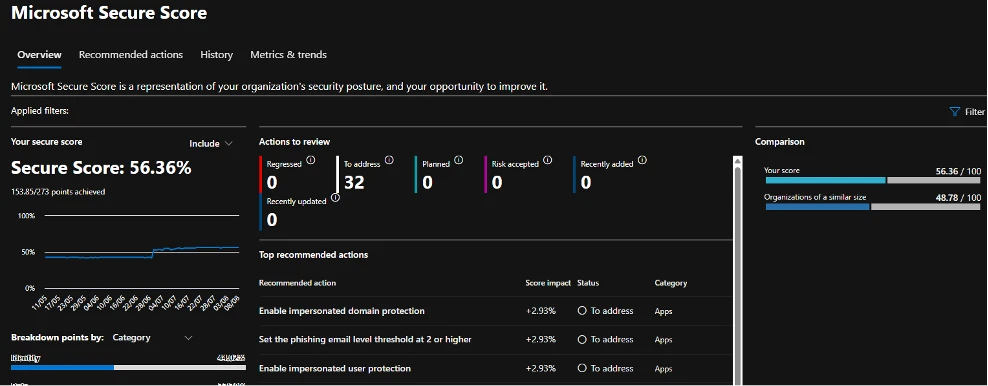This screenshot has height=386, width=988.
Task: Sort by the Recommended action column header
Action: coord(297,283)
